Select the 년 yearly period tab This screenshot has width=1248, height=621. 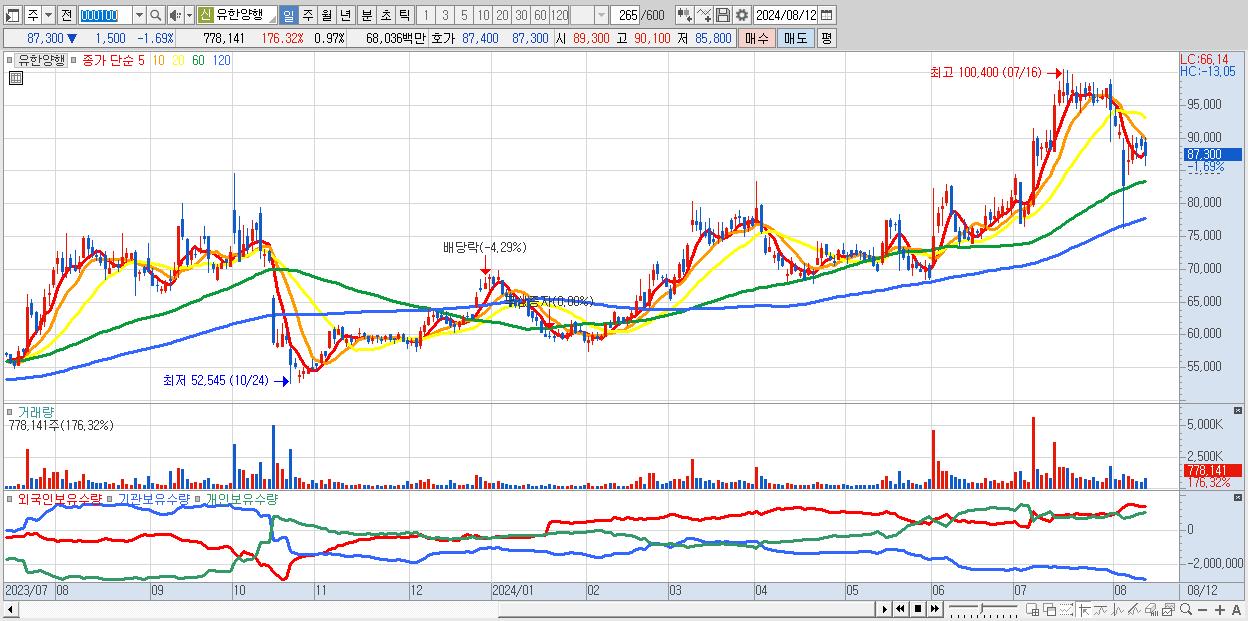345,15
